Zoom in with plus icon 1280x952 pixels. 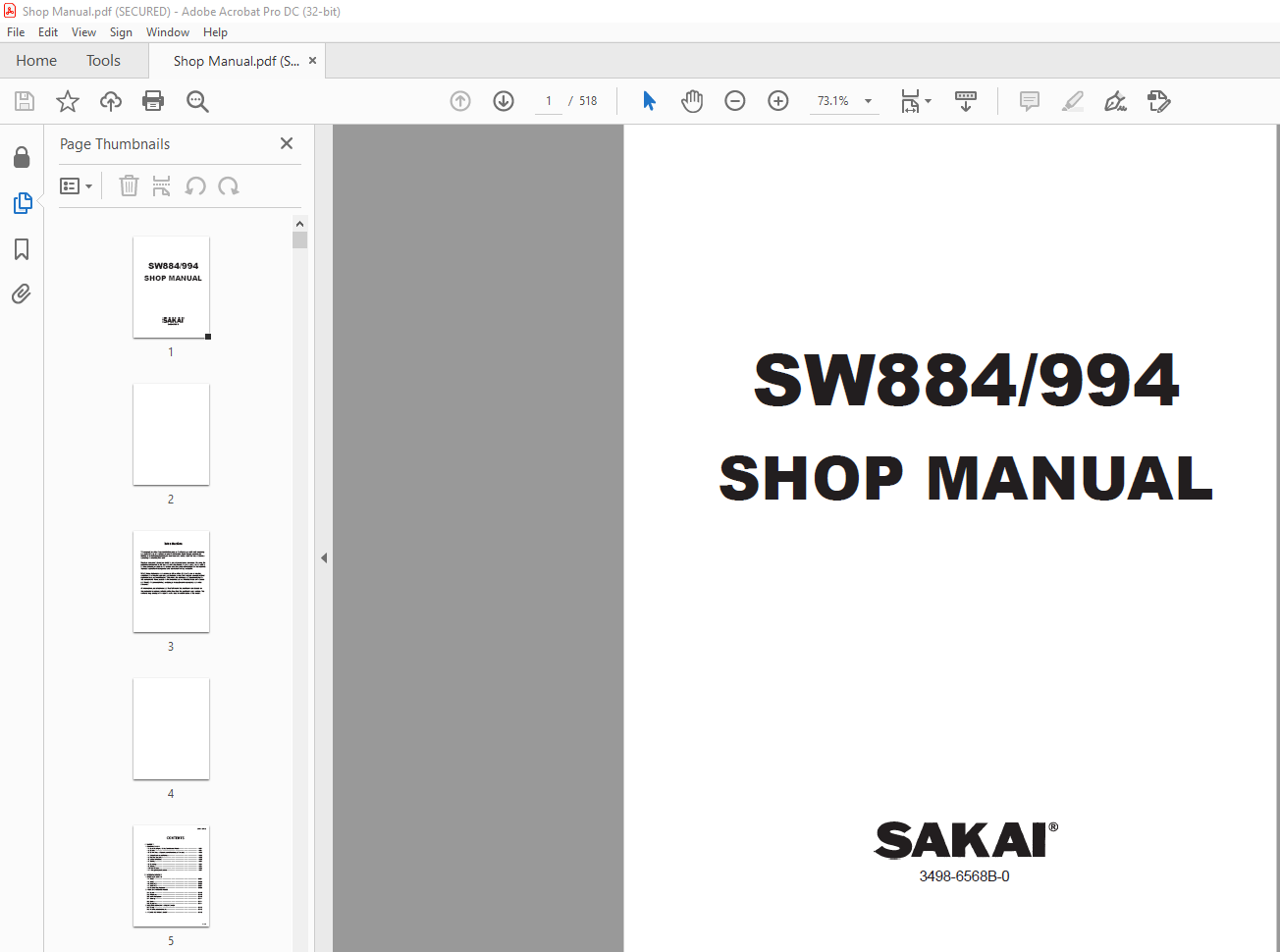778,101
